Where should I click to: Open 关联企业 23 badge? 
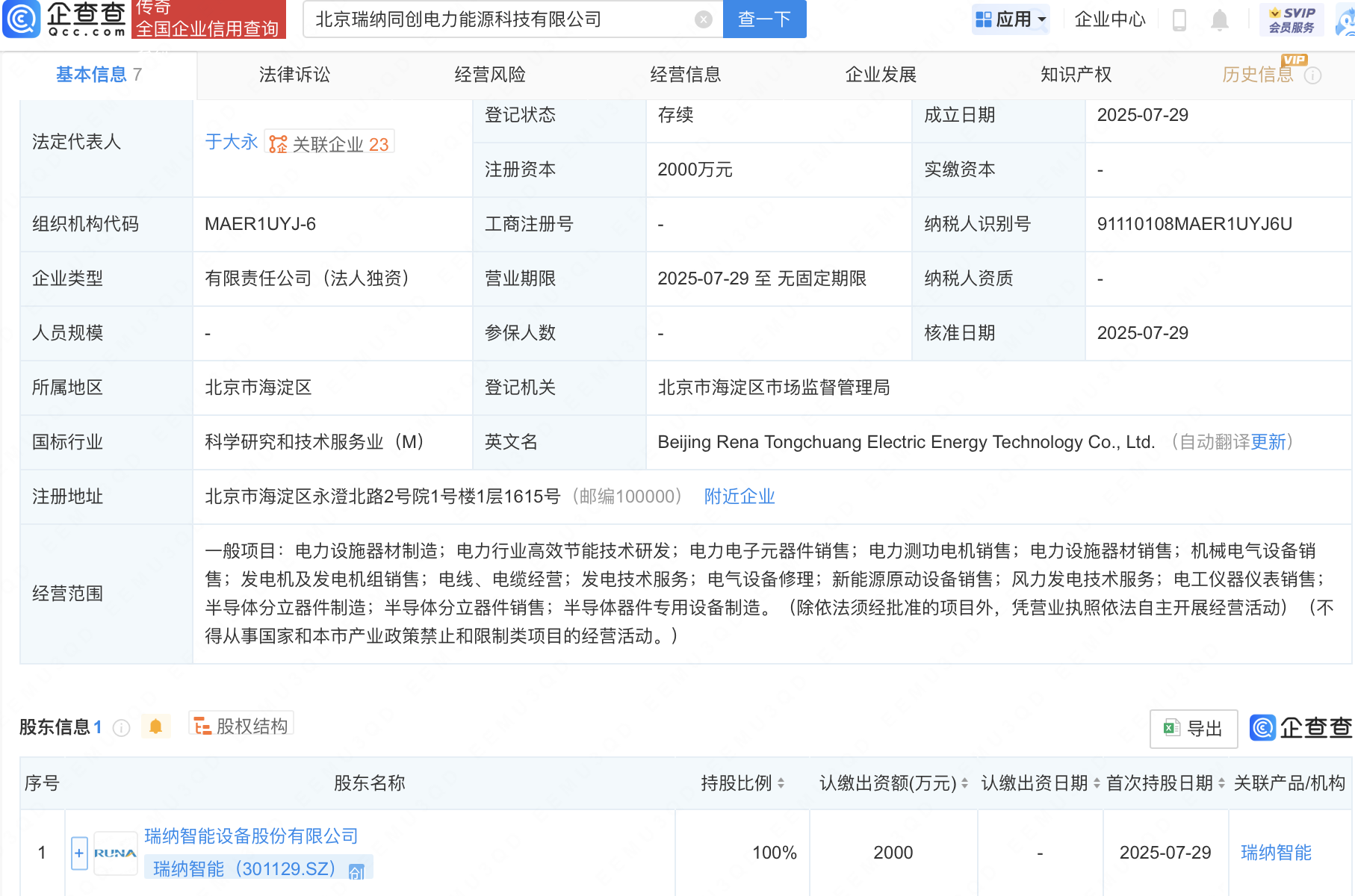(x=329, y=143)
